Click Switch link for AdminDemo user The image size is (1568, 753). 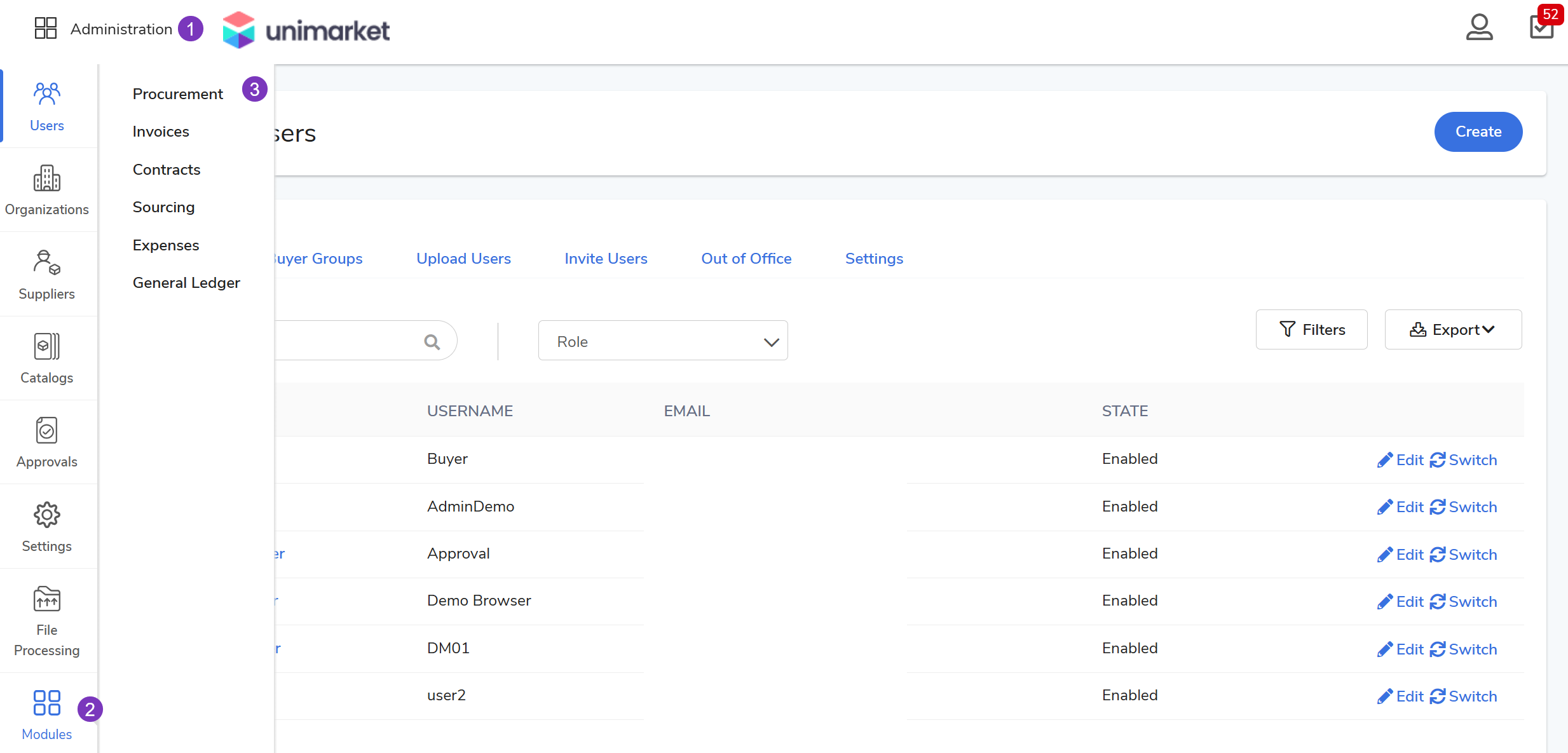(1464, 507)
